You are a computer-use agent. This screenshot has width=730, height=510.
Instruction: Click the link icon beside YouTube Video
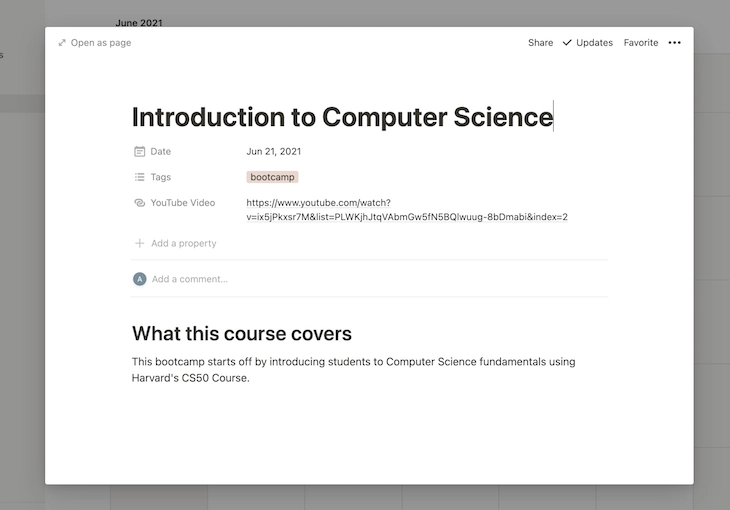(140, 203)
